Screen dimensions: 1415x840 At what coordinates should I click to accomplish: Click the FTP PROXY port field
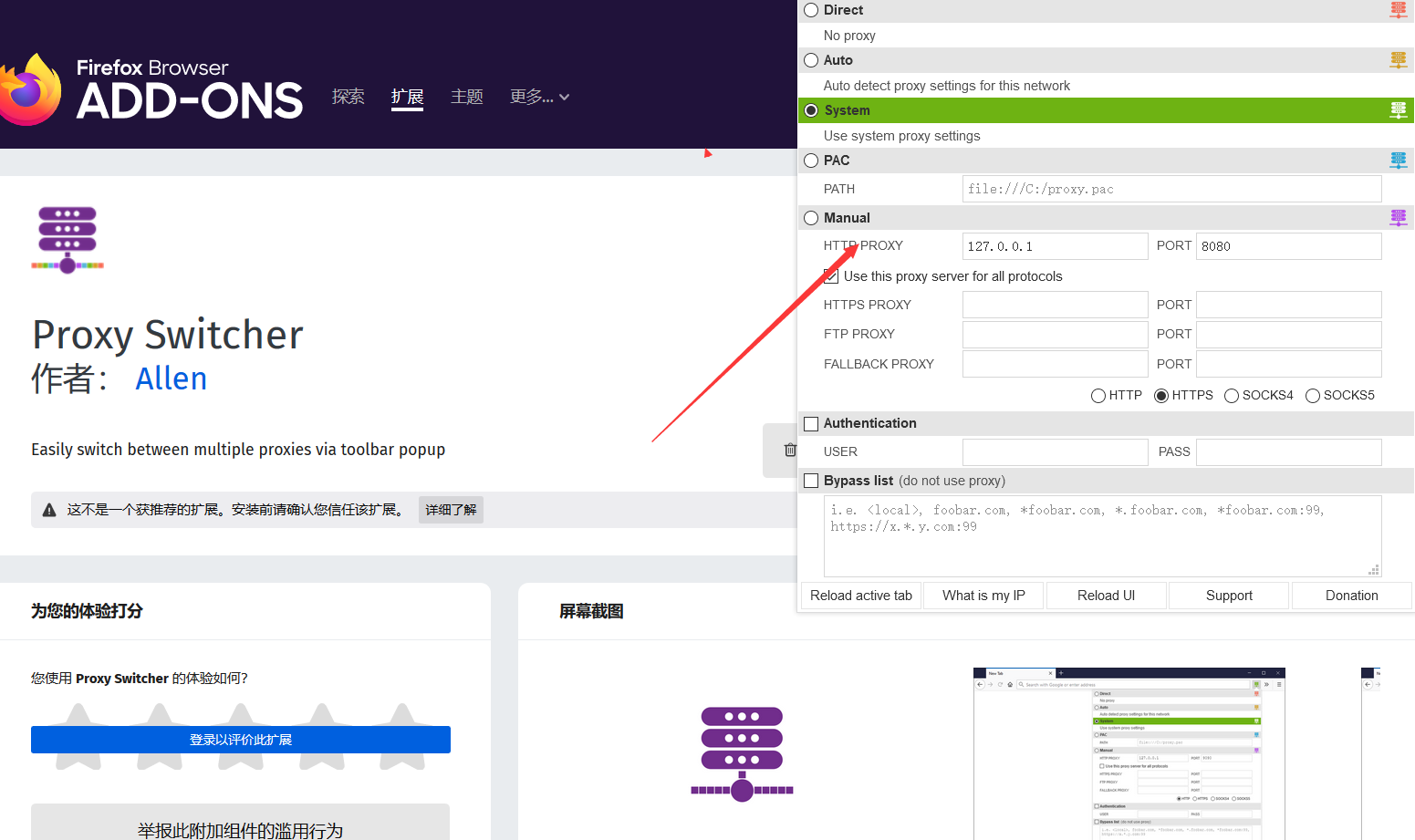point(1289,335)
